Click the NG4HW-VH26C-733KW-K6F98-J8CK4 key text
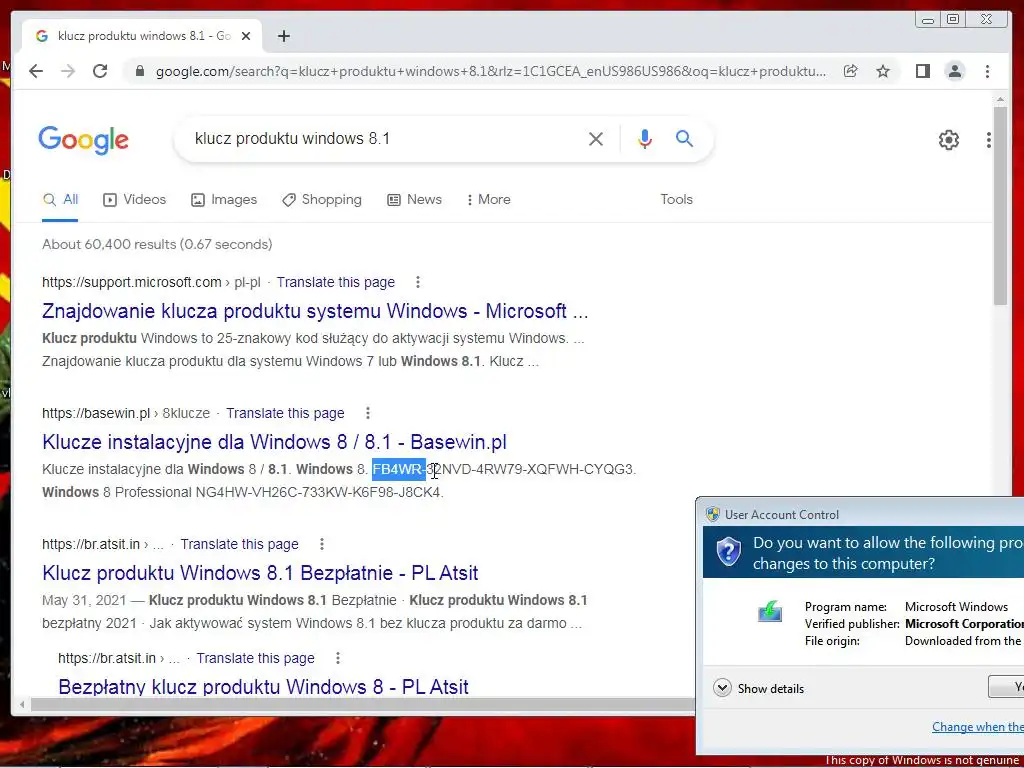Screen dimensions: 1024x768 point(319,492)
